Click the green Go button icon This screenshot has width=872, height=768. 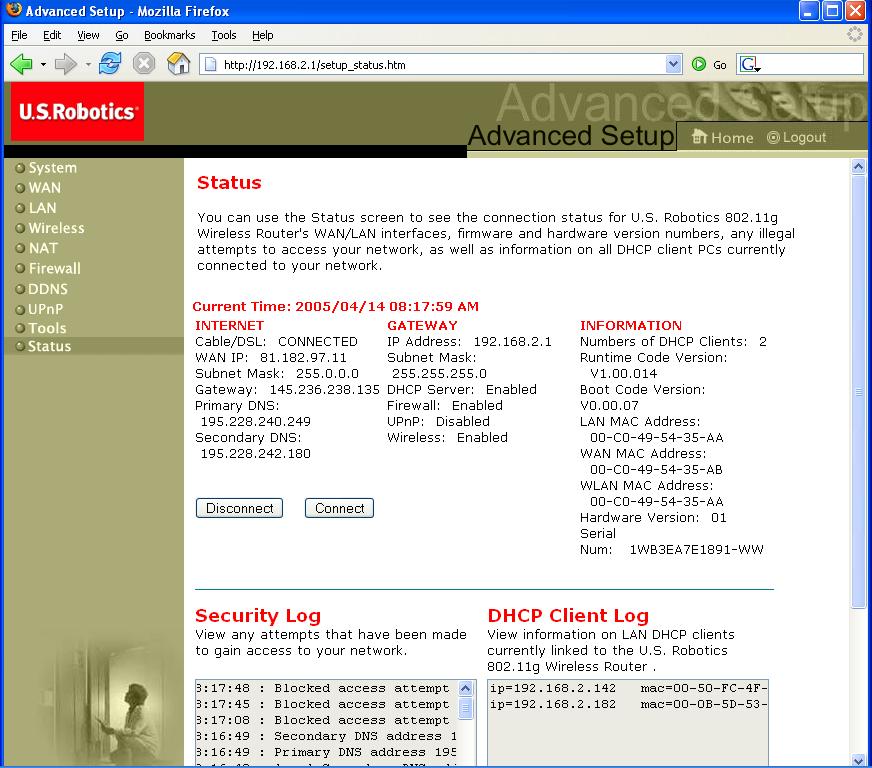[x=699, y=65]
